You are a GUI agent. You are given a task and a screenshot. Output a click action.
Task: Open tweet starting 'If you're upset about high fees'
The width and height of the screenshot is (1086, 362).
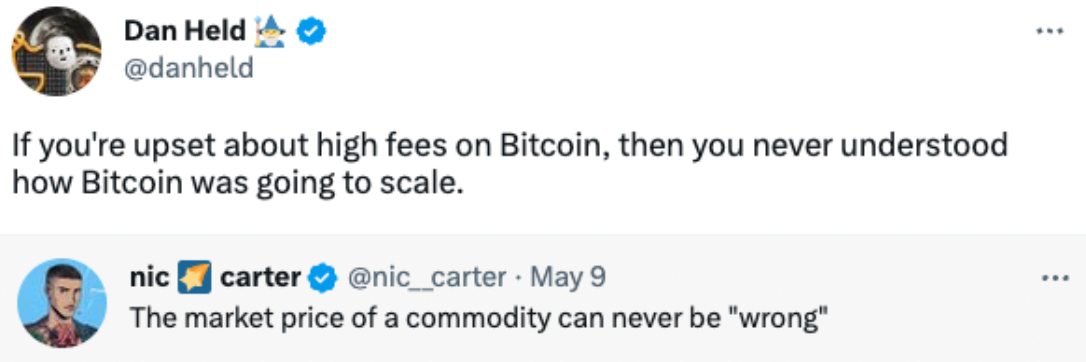point(509,166)
